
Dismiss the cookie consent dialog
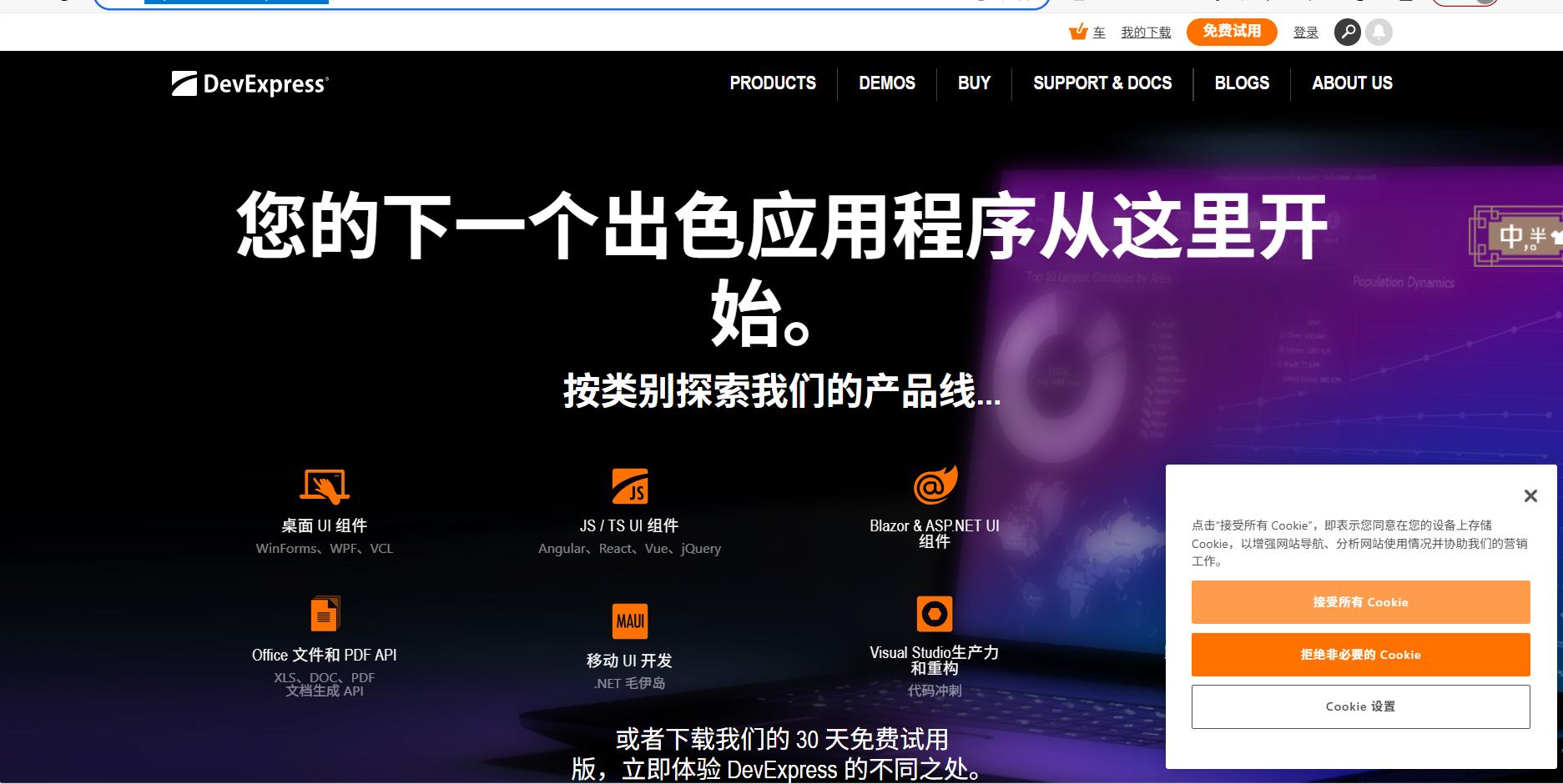[x=1530, y=495]
